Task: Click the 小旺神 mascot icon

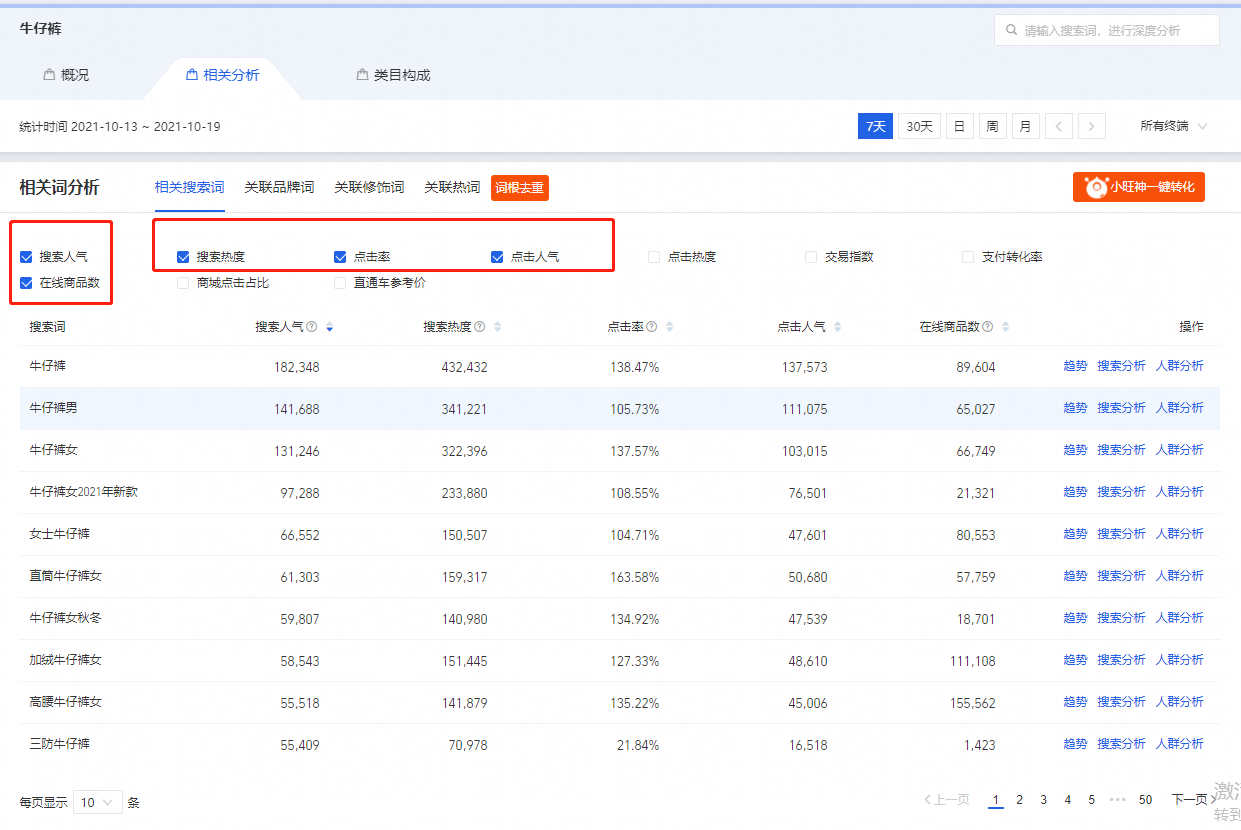Action: coord(1097,187)
